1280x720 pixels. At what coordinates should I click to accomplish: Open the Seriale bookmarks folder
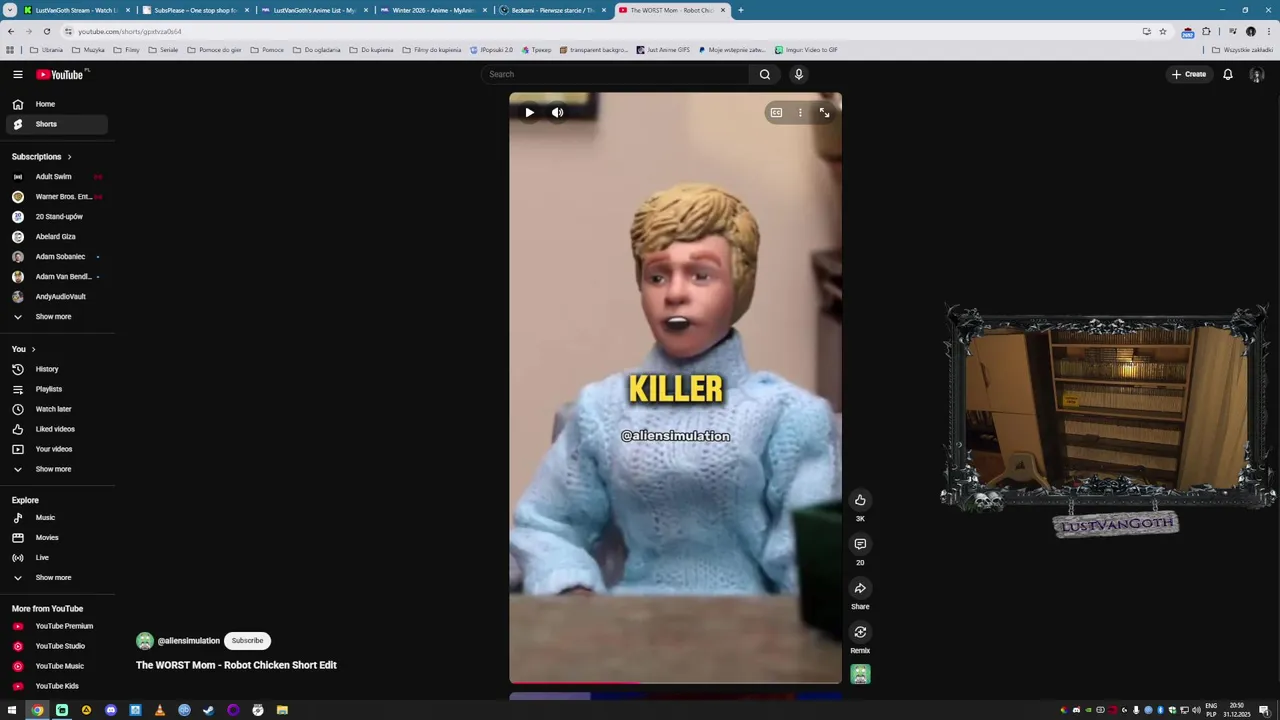(163, 50)
